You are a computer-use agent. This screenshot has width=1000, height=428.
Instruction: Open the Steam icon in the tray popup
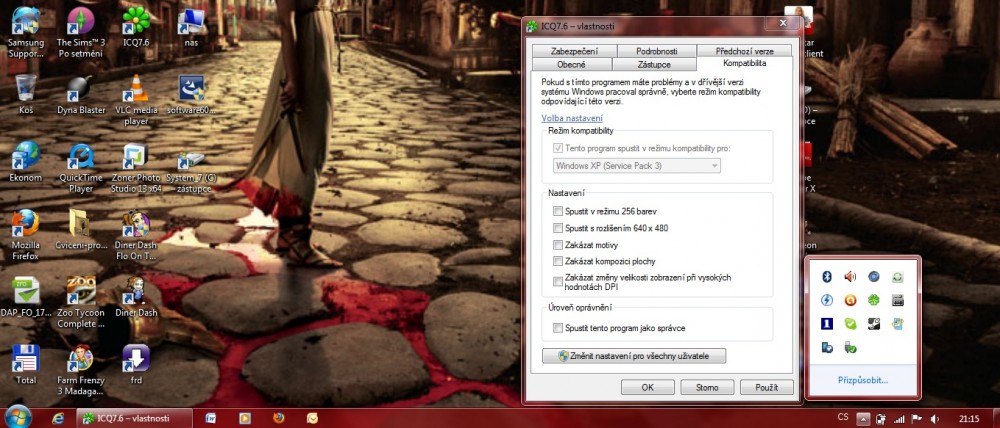874,324
